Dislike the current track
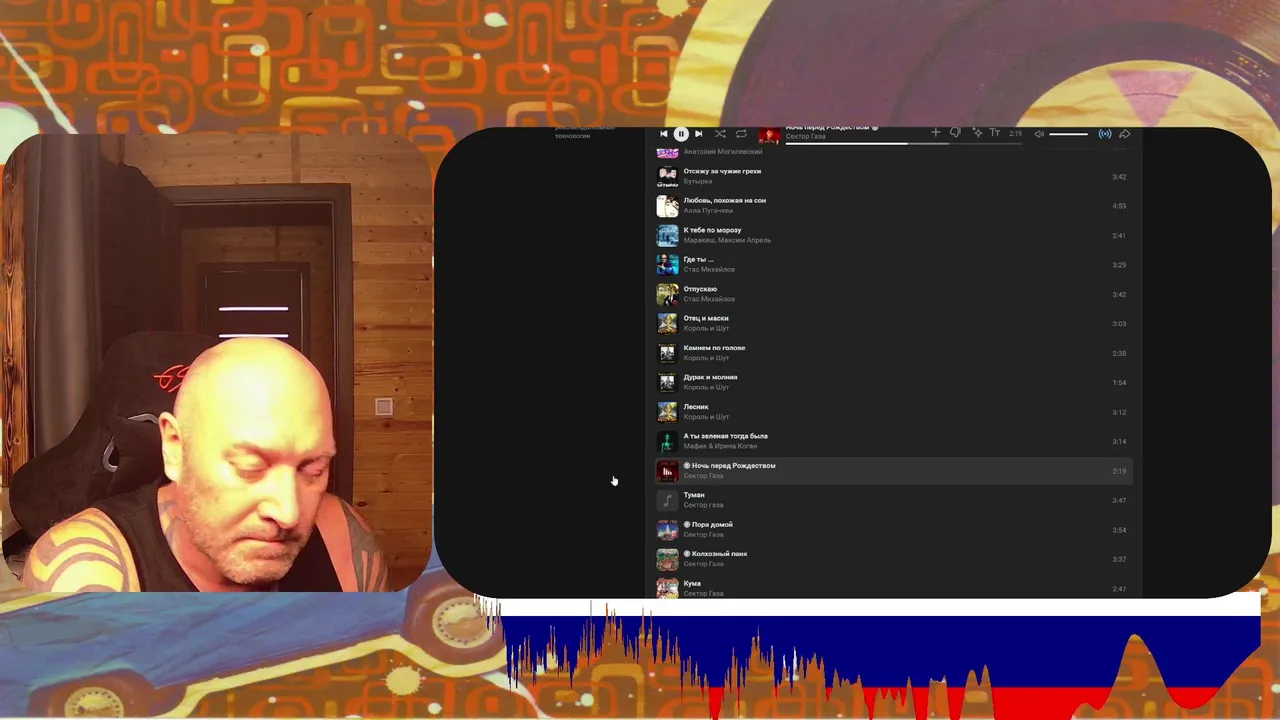Image resolution: width=1280 pixels, height=720 pixels. pos(955,133)
